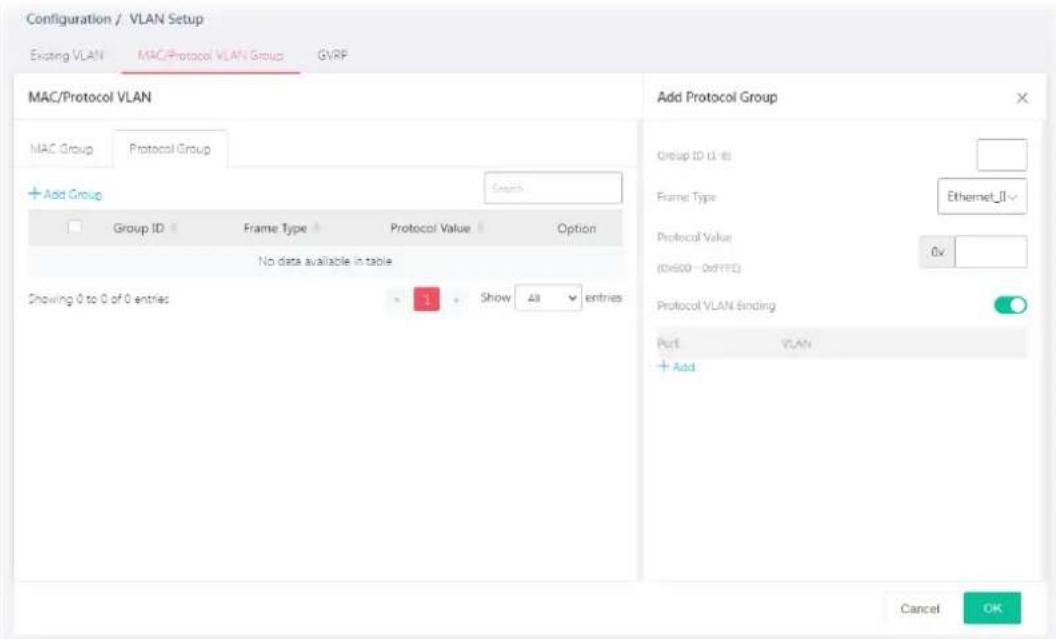Image resolution: width=1056 pixels, height=639 pixels.
Task: Open the MAC/Protocol VLAN Group tab
Action: pos(210,55)
